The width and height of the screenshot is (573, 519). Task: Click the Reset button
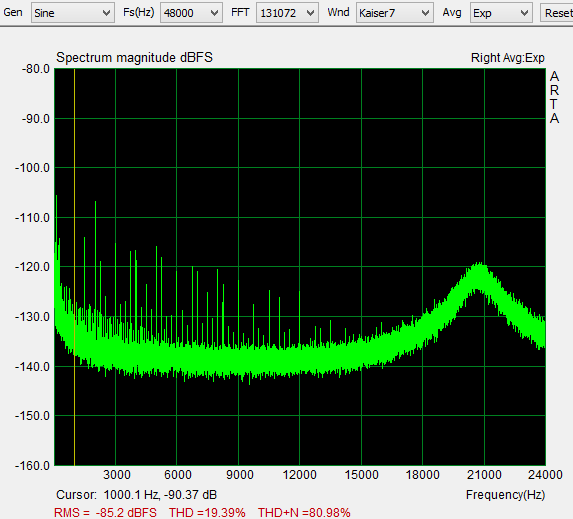557,13
